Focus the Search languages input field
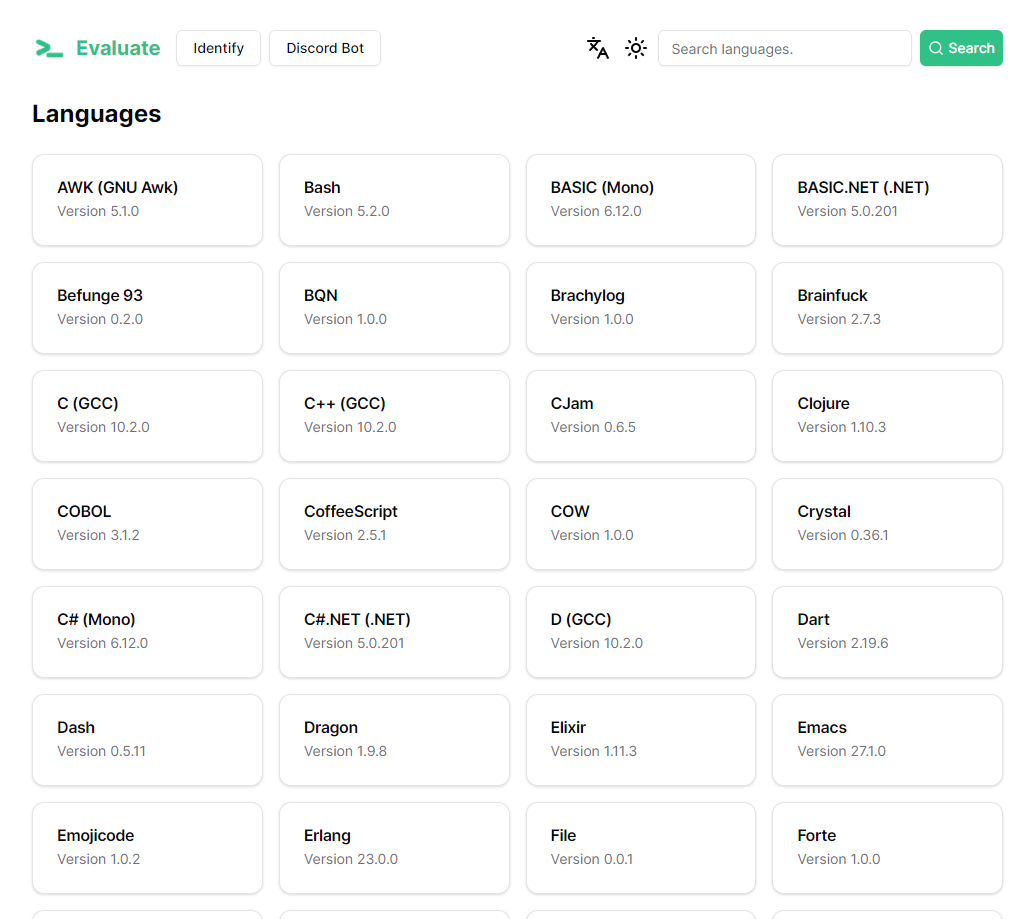The height and width of the screenshot is (919, 1034). tap(785, 48)
